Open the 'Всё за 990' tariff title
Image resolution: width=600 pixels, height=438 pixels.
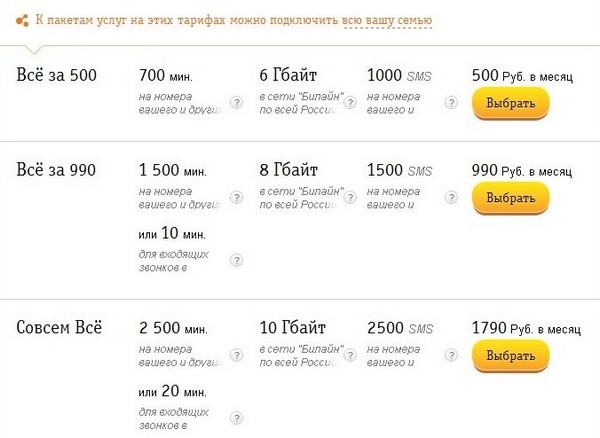click(x=56, y=169)
